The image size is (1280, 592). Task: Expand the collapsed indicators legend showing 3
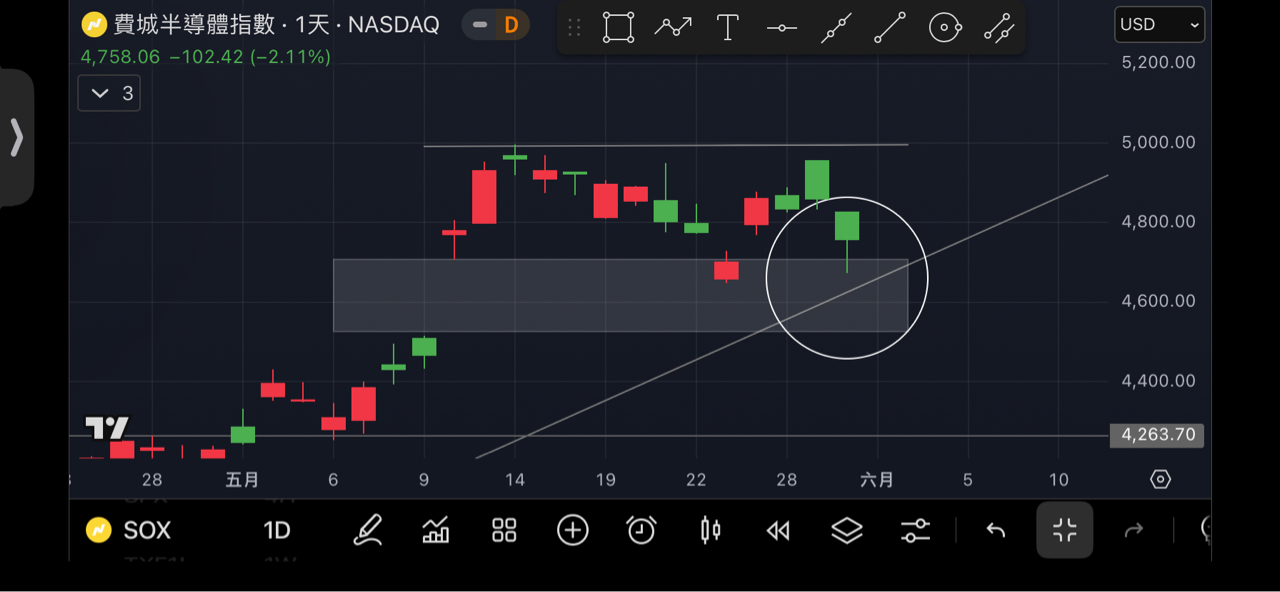(x=110, y=94)
